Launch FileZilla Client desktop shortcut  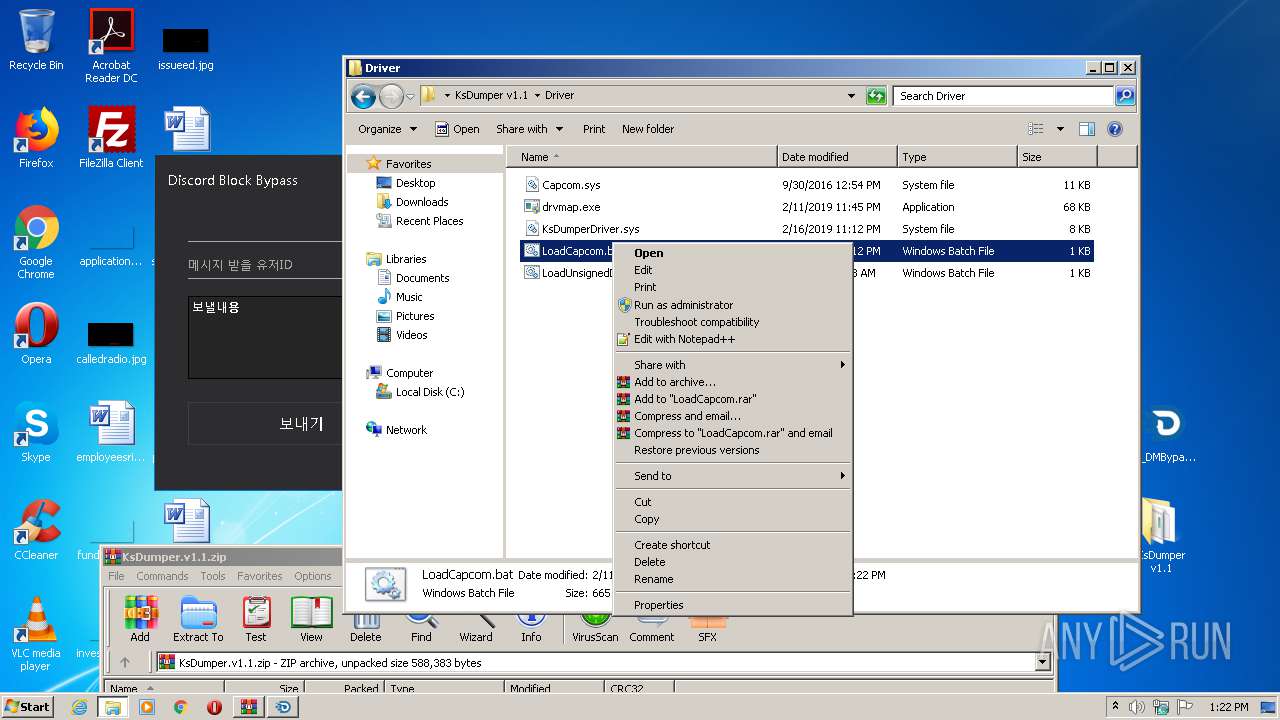(111, 138)
